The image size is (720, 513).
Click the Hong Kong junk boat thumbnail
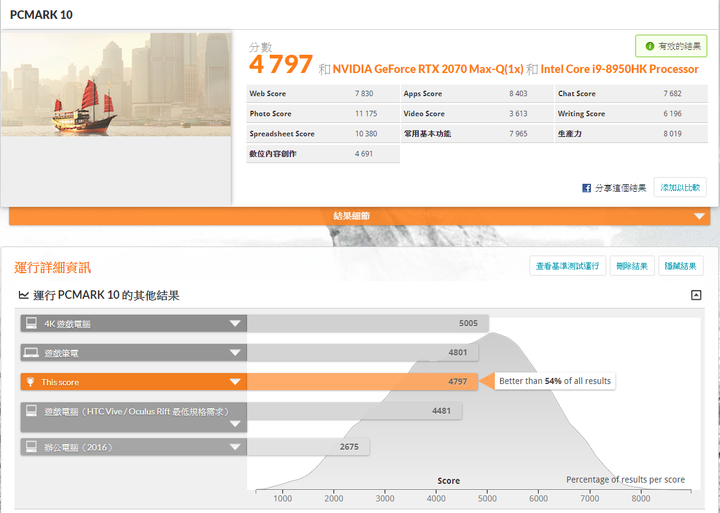(x=116, y=84)
